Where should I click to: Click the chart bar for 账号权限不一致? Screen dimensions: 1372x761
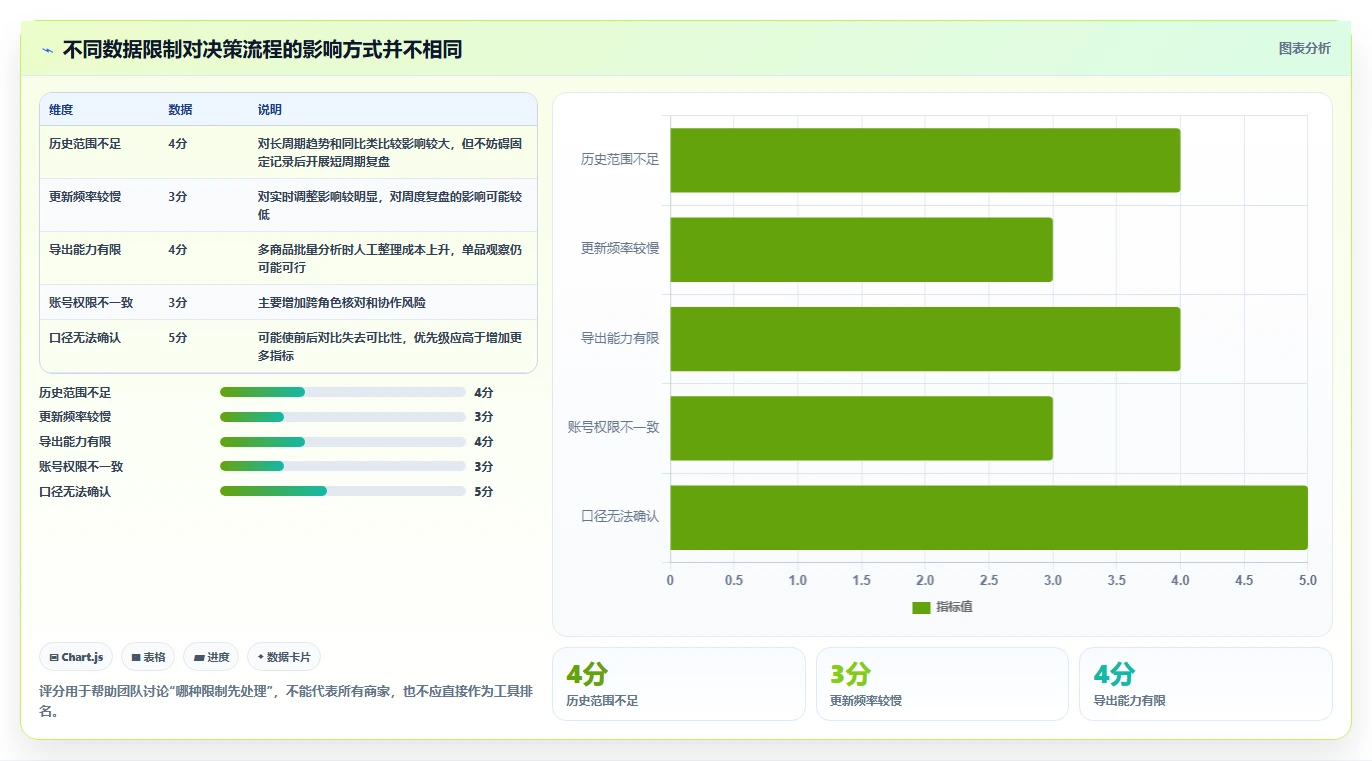click(861, 428)
